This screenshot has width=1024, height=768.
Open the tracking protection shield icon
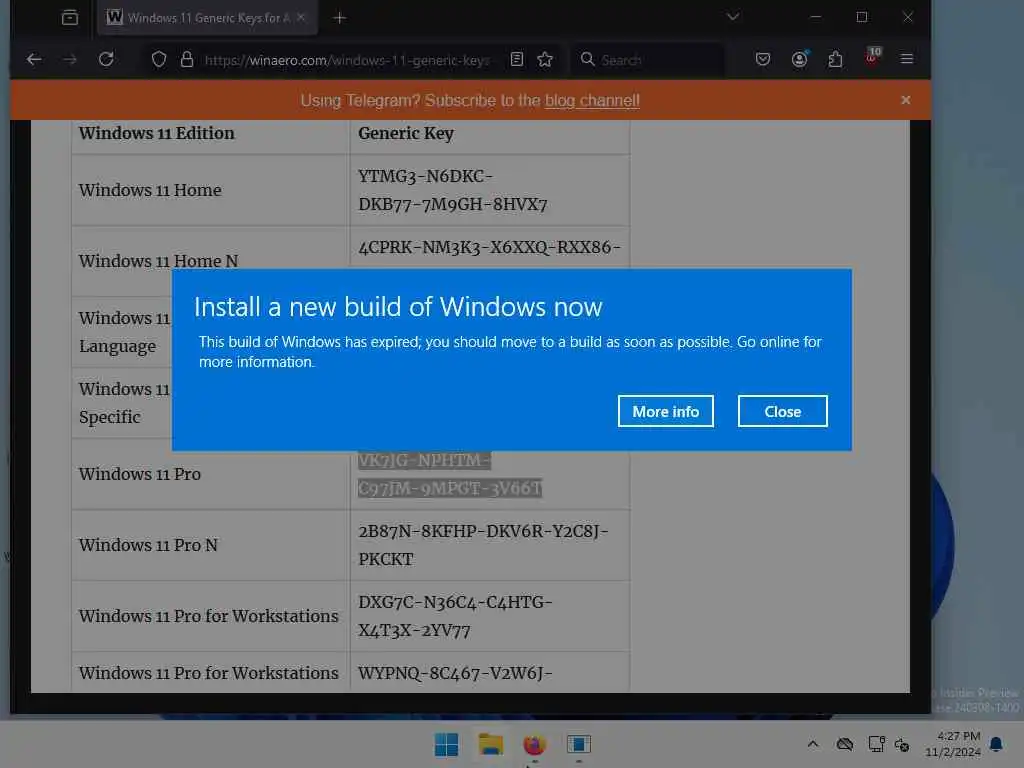159,59
